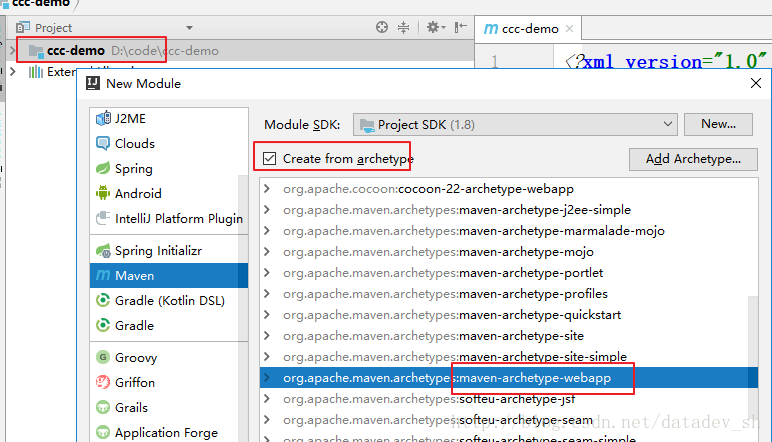Viewport: 772px width, 442px height.
Task: Click External Libraries icon in tree
Action: click(36, 72)
